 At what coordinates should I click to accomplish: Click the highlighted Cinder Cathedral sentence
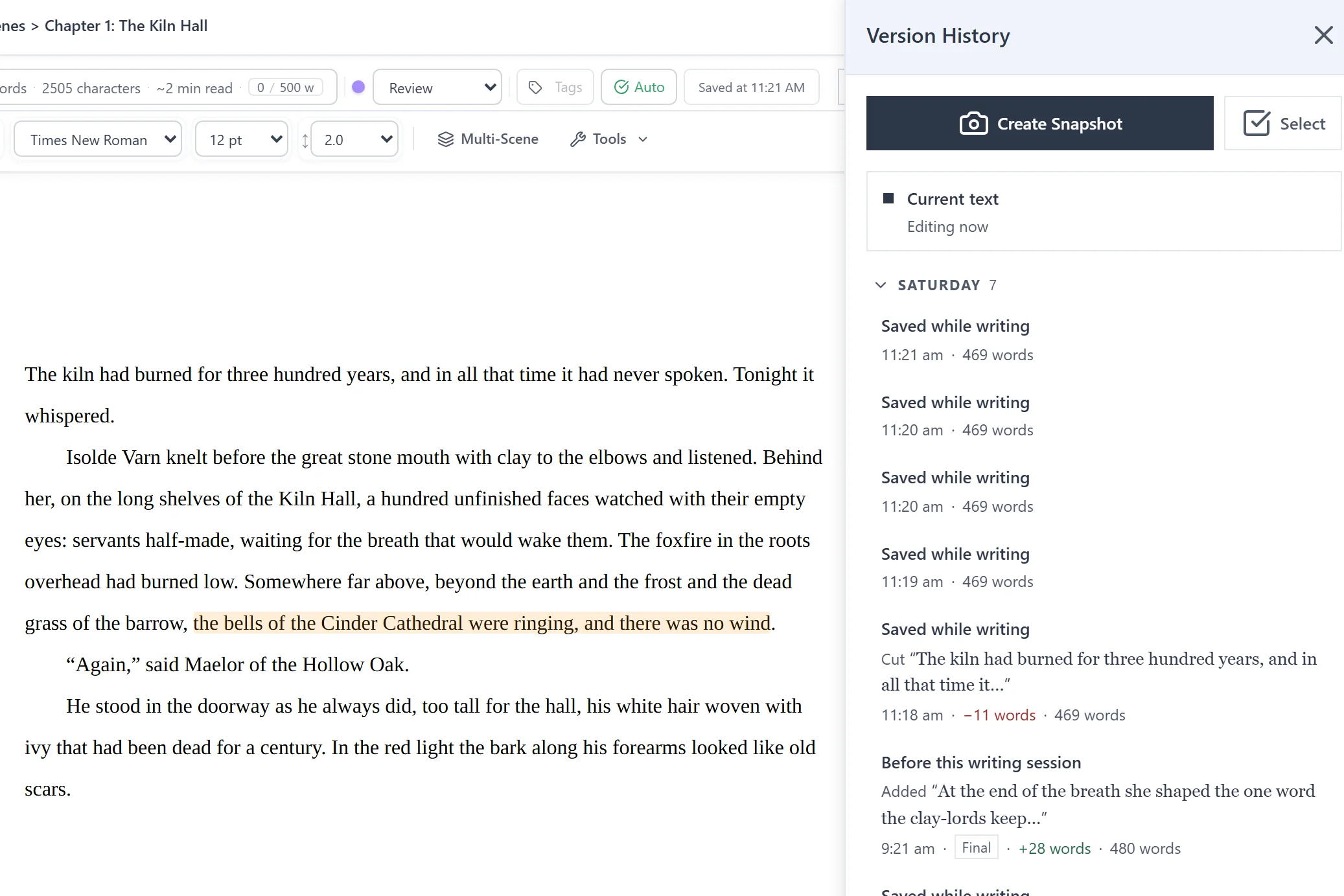click(482, 623)
